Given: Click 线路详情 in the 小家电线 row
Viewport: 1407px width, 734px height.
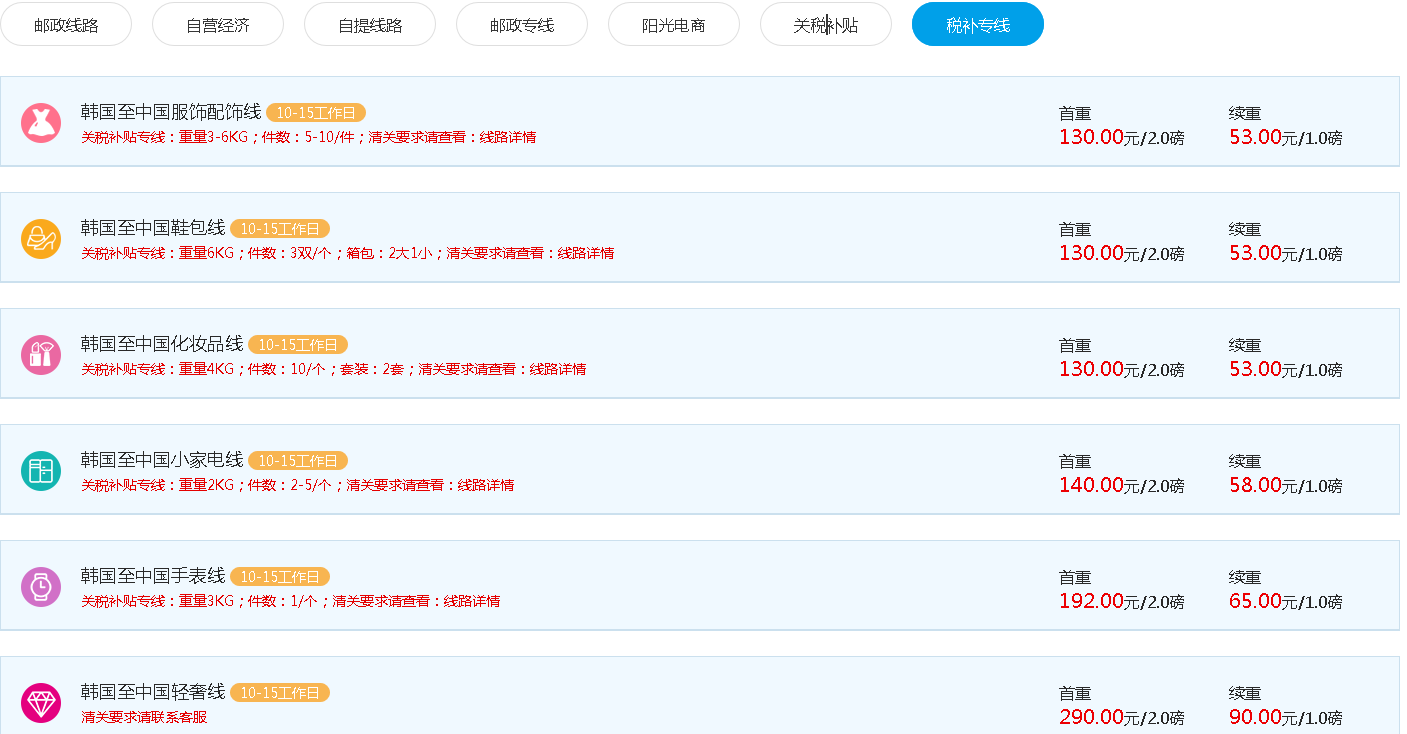Looking at the screenshot, I should [x=486, y=485].
